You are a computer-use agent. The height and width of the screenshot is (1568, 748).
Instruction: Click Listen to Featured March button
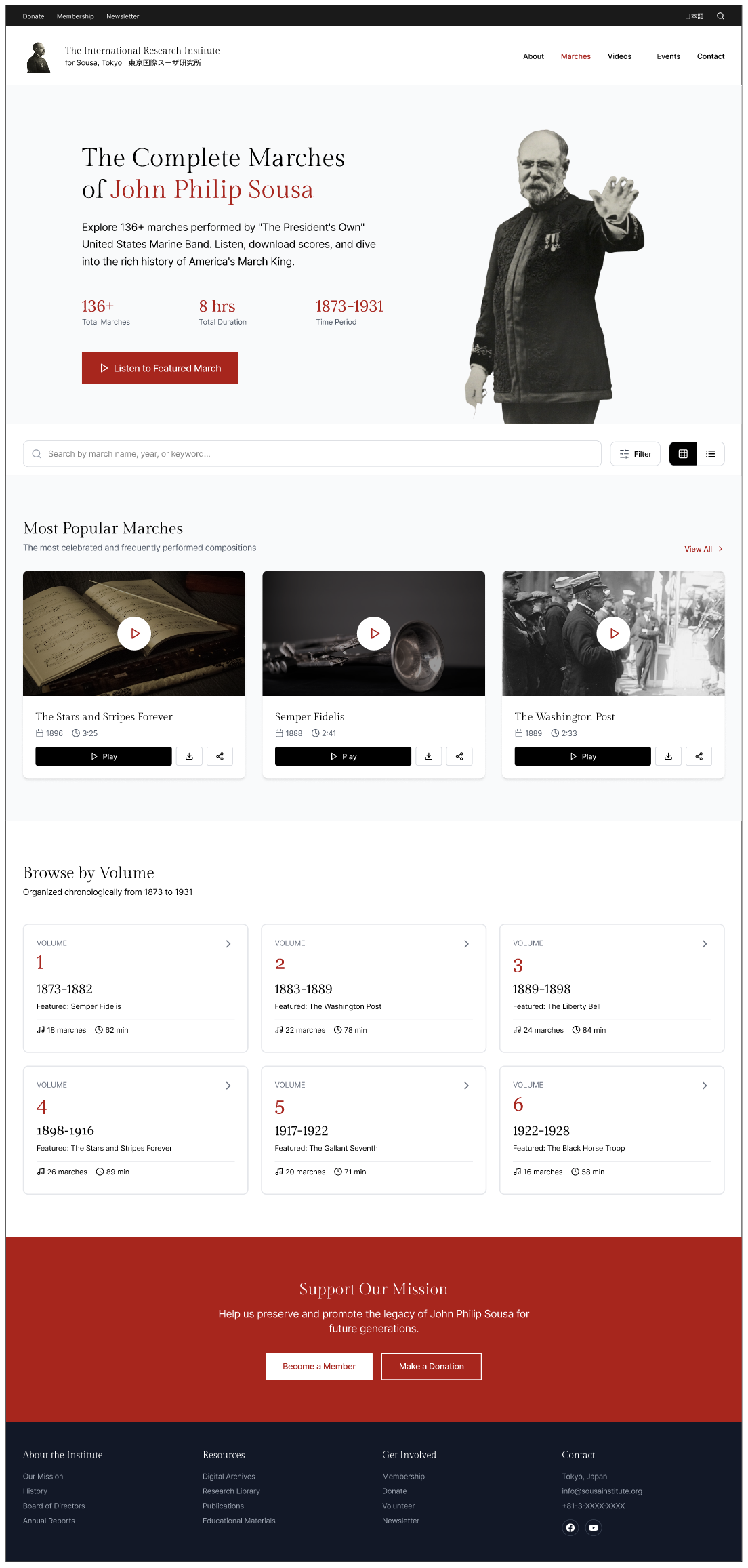(160, 368)
